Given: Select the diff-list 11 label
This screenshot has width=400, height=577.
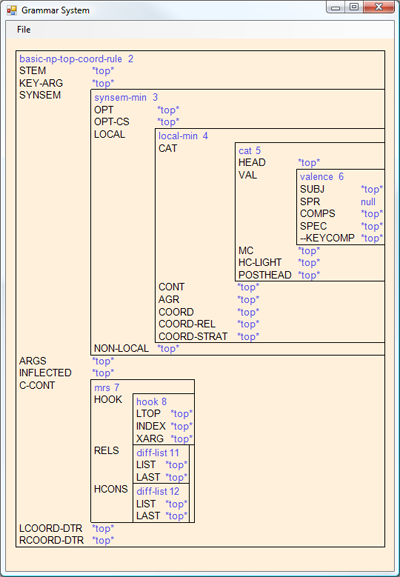Looking at the screenshot, I should 157,453.
